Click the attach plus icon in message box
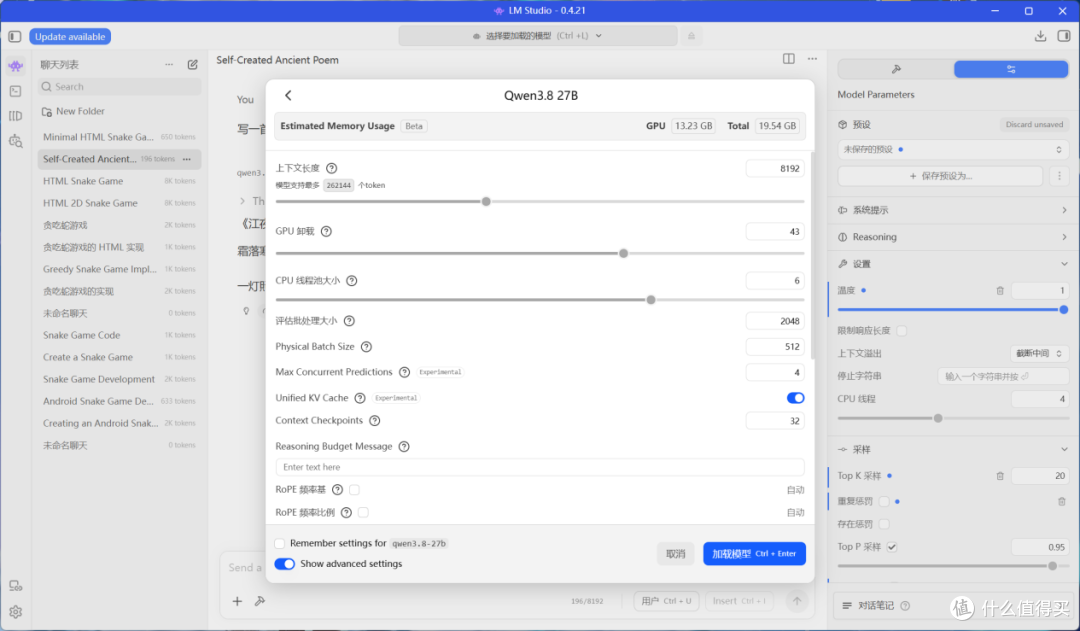Image resolution: width=1080 pixels, height=631 pixels. click(237, 601)
